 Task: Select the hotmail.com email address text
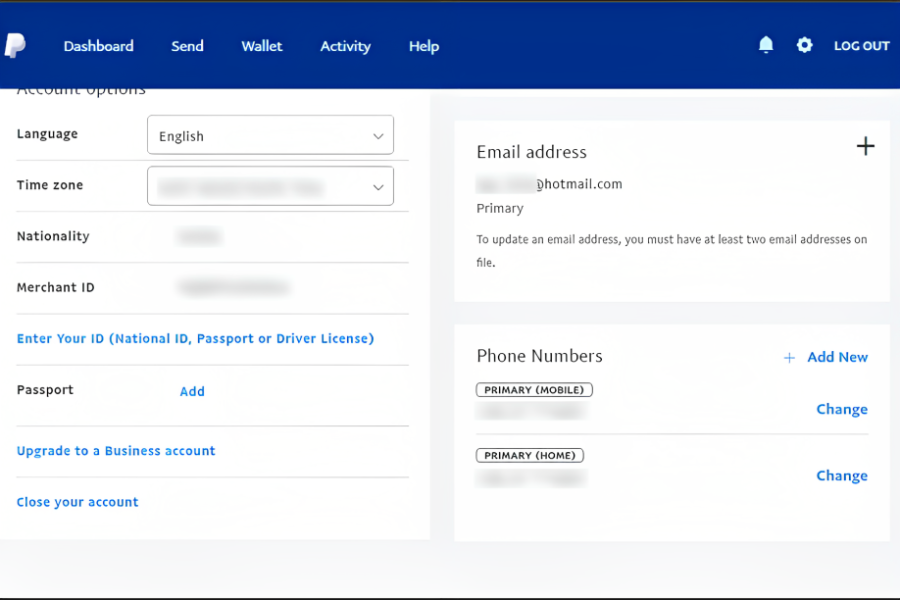coord(549,184)
